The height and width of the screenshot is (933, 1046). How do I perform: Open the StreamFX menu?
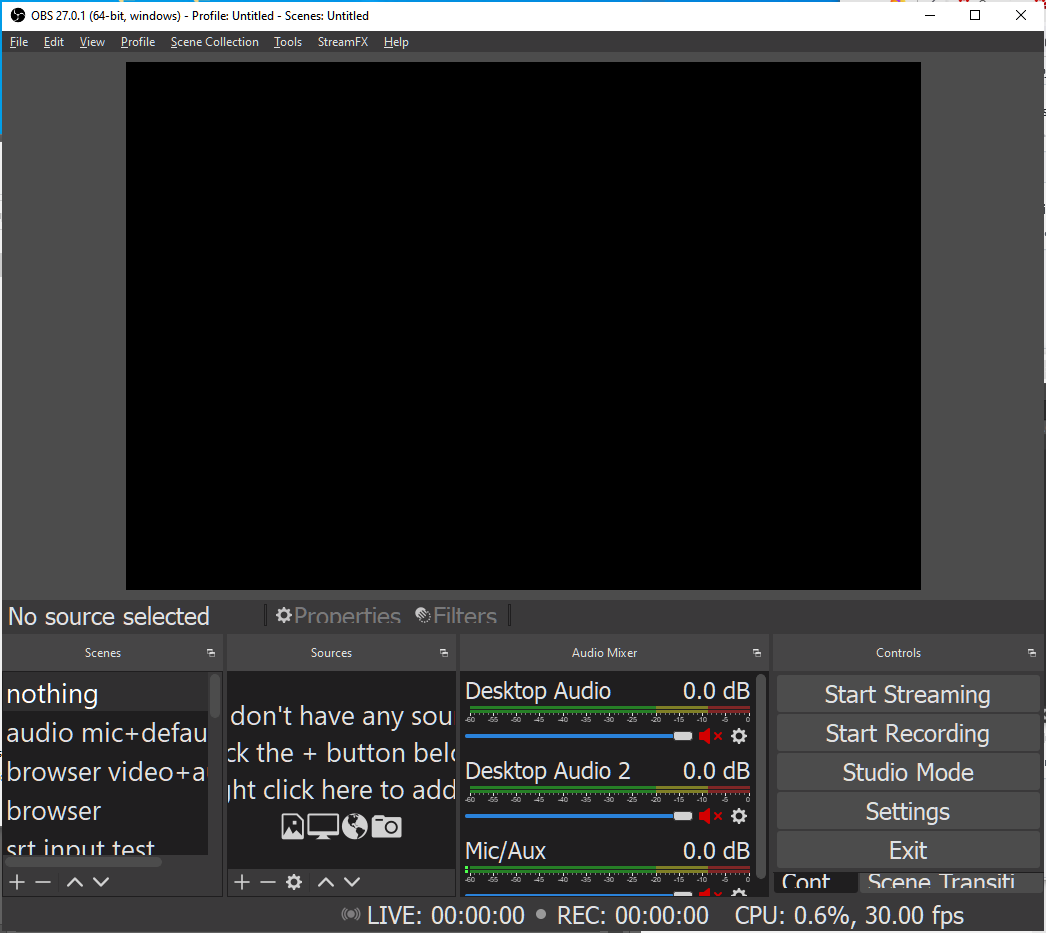(x=342, y=42)
